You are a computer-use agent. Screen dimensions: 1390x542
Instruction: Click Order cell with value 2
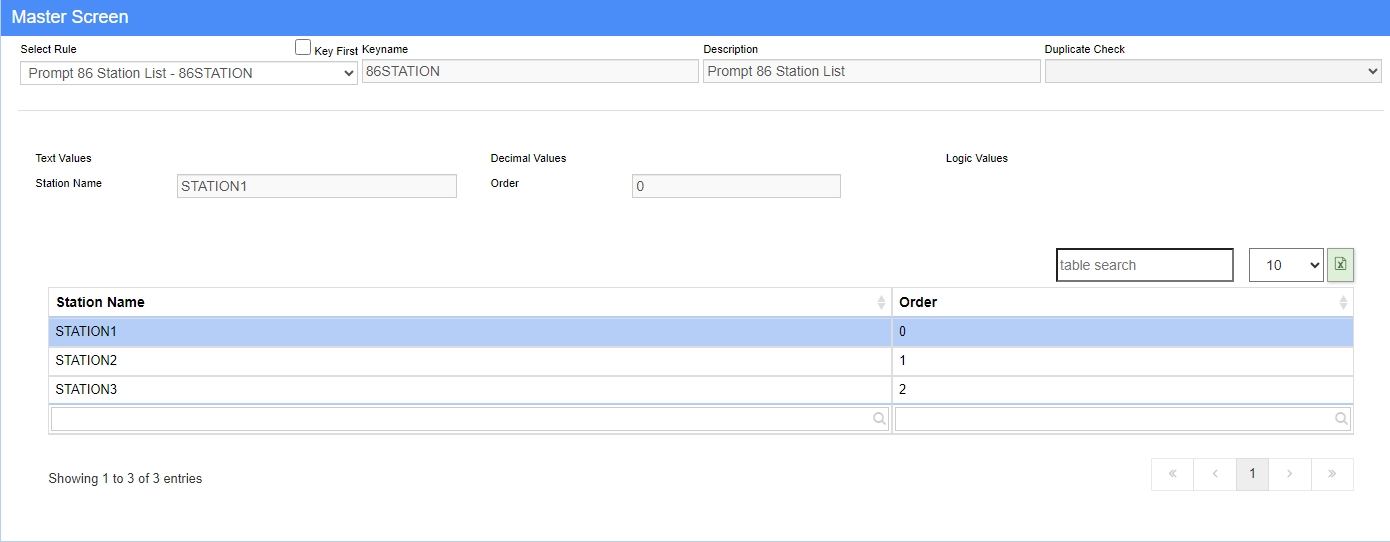(x=1122, y=390)
